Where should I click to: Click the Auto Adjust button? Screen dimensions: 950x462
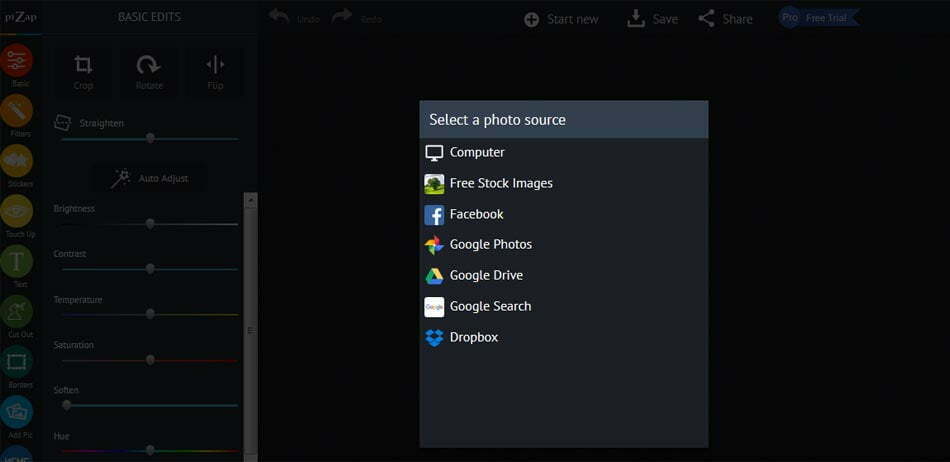coord(149,179)
